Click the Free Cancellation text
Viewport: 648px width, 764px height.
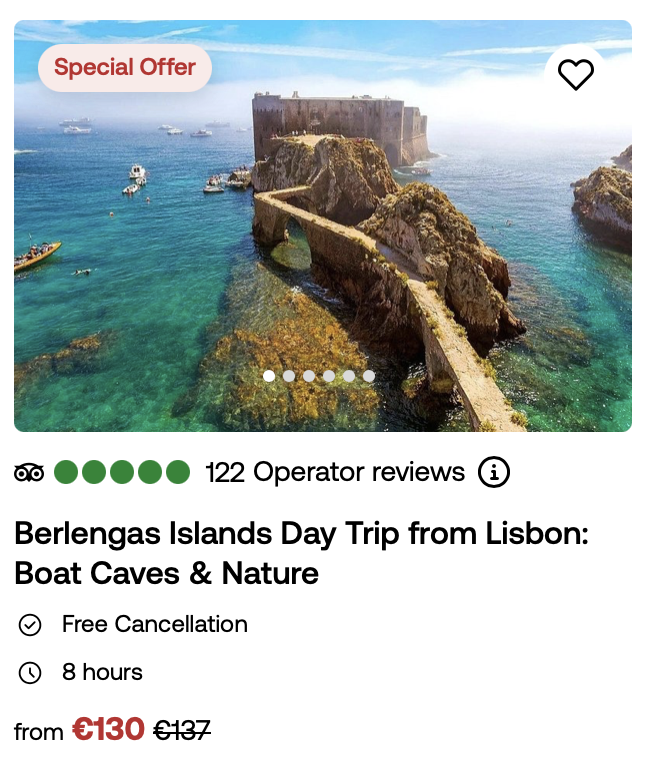point(154,624)
